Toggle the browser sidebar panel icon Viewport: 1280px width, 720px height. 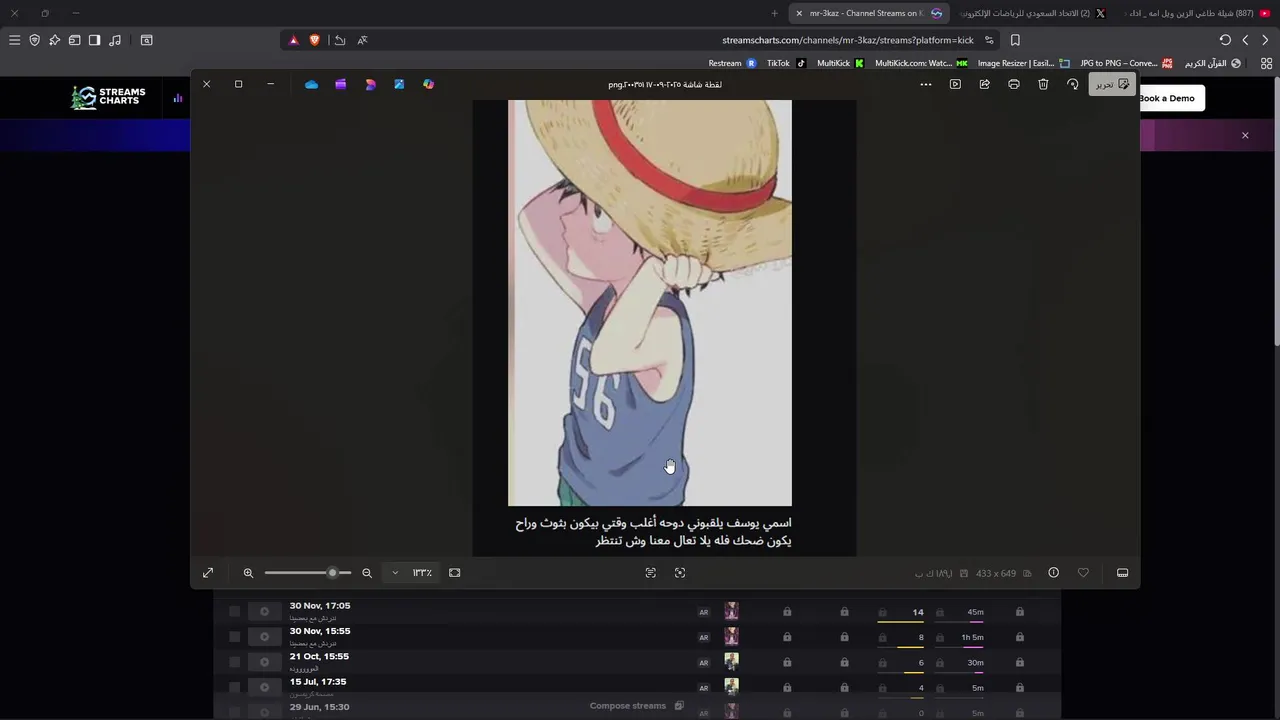point(94,40)
